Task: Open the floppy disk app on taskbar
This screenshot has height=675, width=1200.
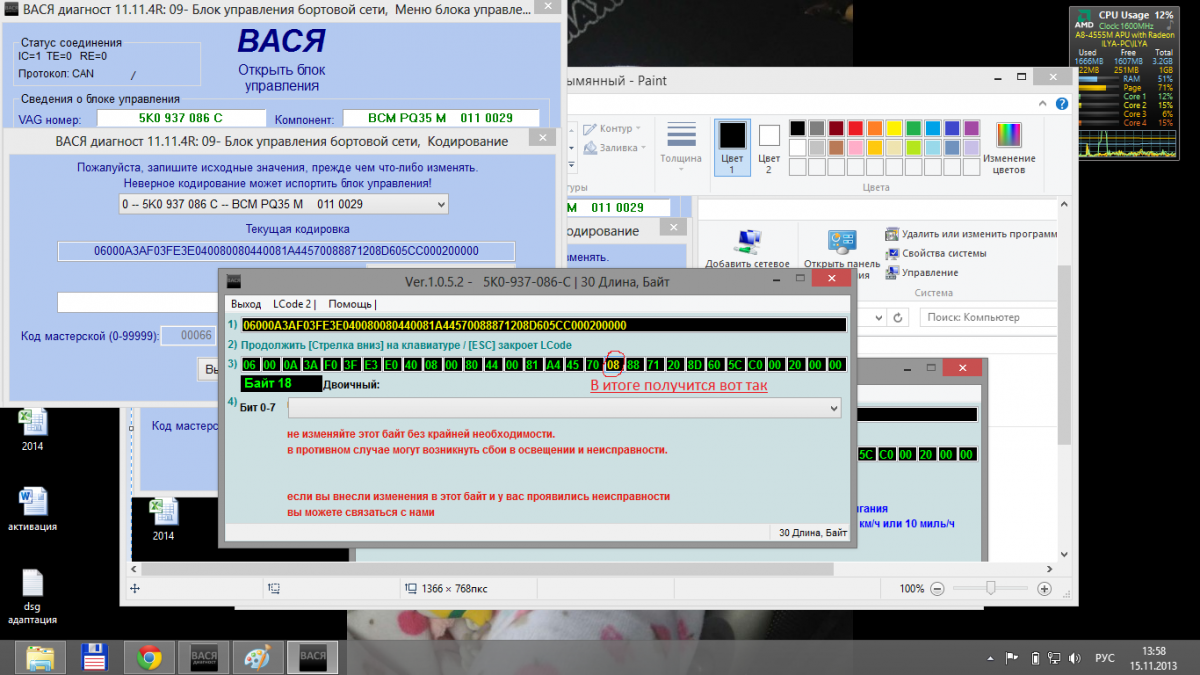Action: pyautogui.click(x=96, y=657)
